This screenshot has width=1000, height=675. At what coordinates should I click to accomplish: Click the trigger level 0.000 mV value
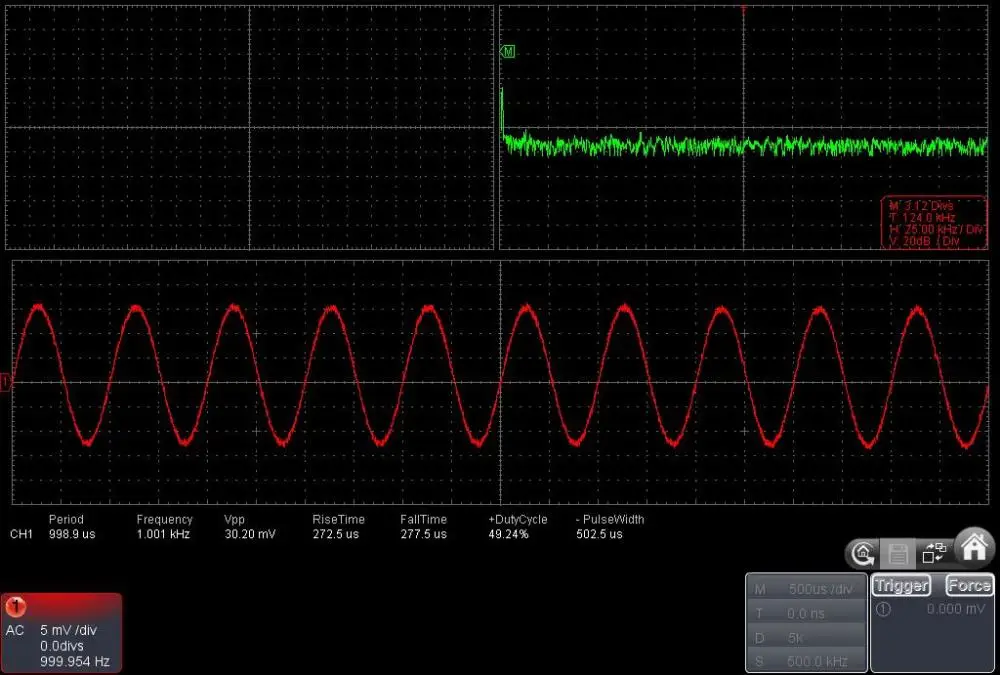(x=955, y=609)
